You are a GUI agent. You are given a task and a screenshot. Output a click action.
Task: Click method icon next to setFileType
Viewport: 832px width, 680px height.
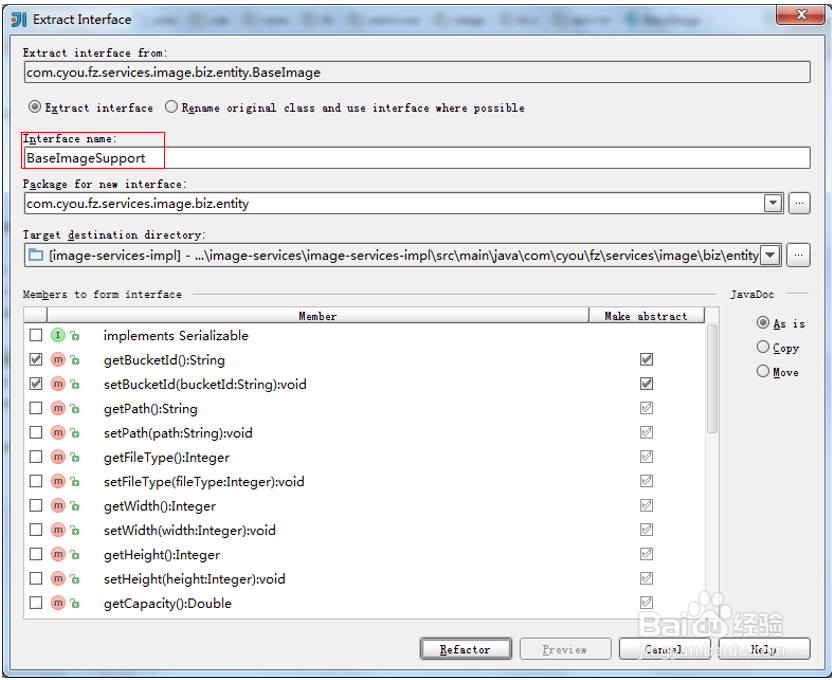click(58, 481)
